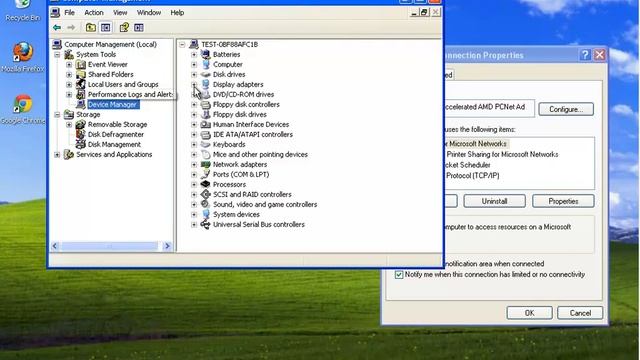Click the Disk drives device icon
This screenshot has height=360, width=640.
[206, 74]
